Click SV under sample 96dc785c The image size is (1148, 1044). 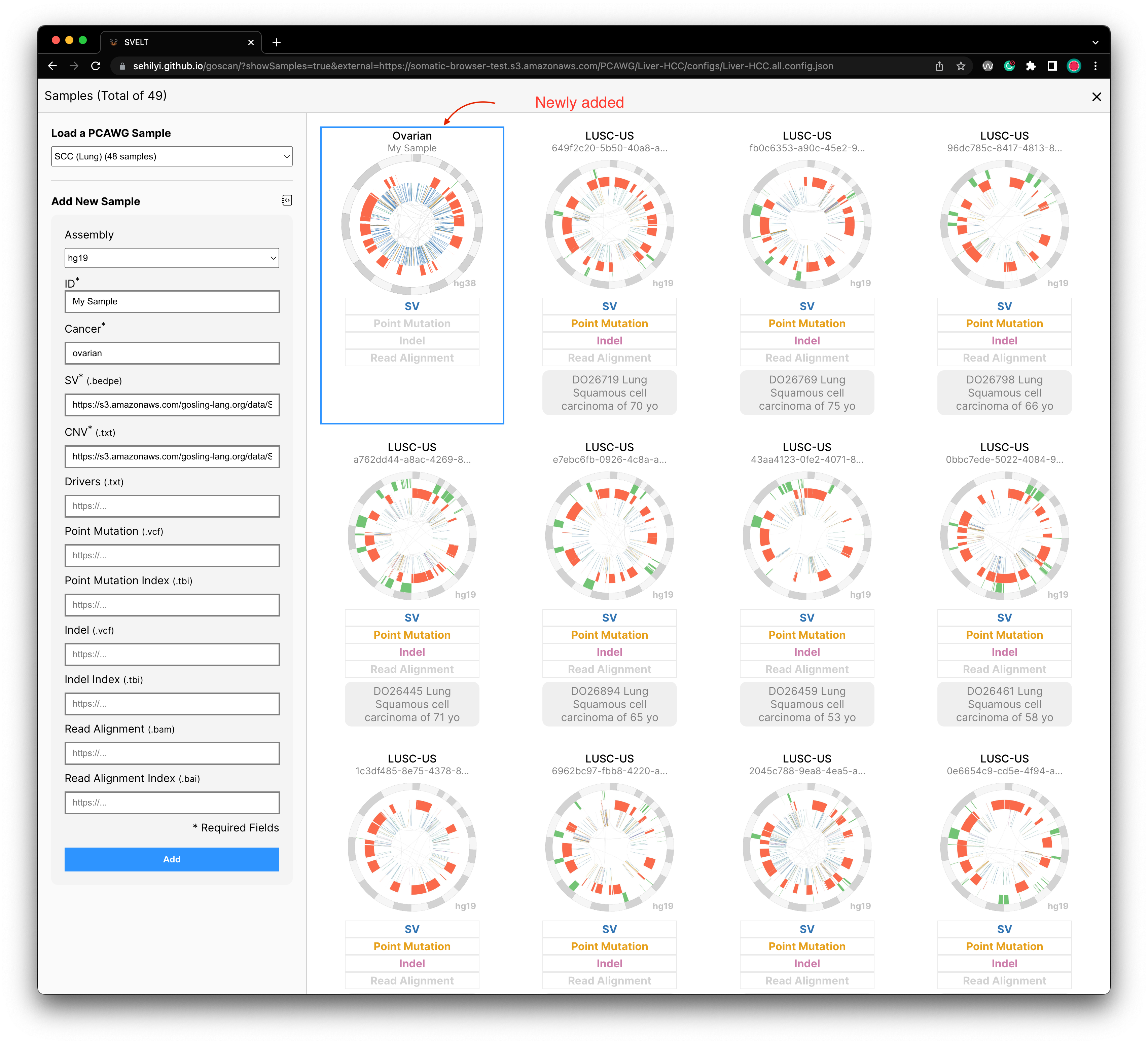tap(1005, 306)
